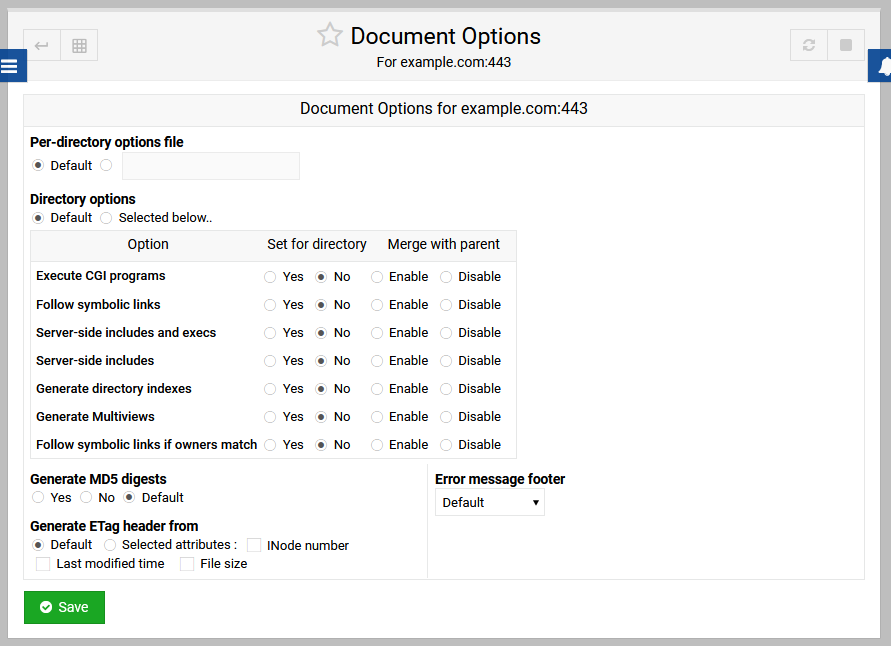
Task: Click the back arrow icon
Action: pyautogui.click(x=41, y=45)
